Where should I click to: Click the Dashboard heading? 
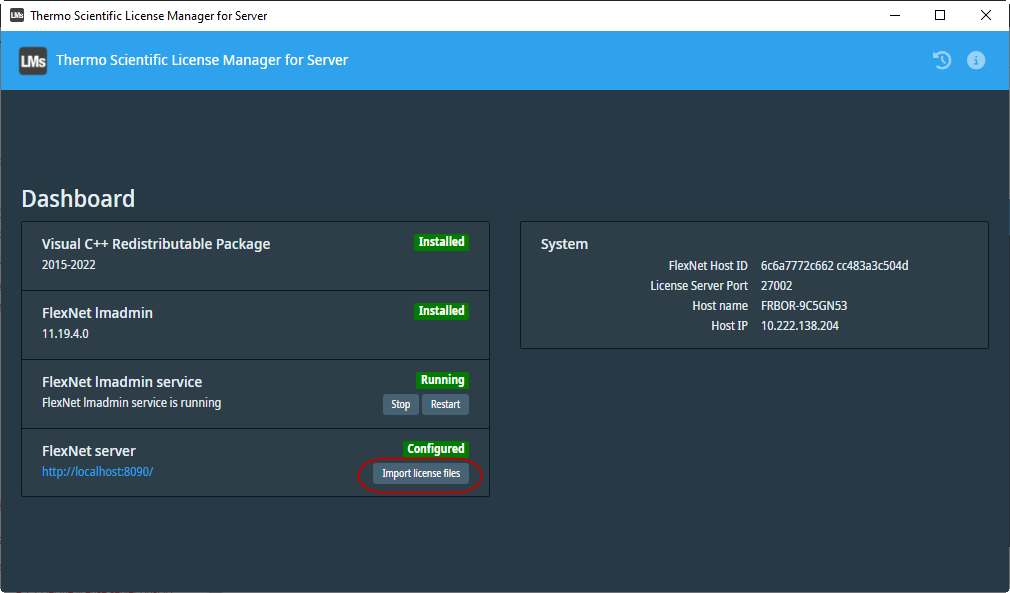click(x=78, y=198)
